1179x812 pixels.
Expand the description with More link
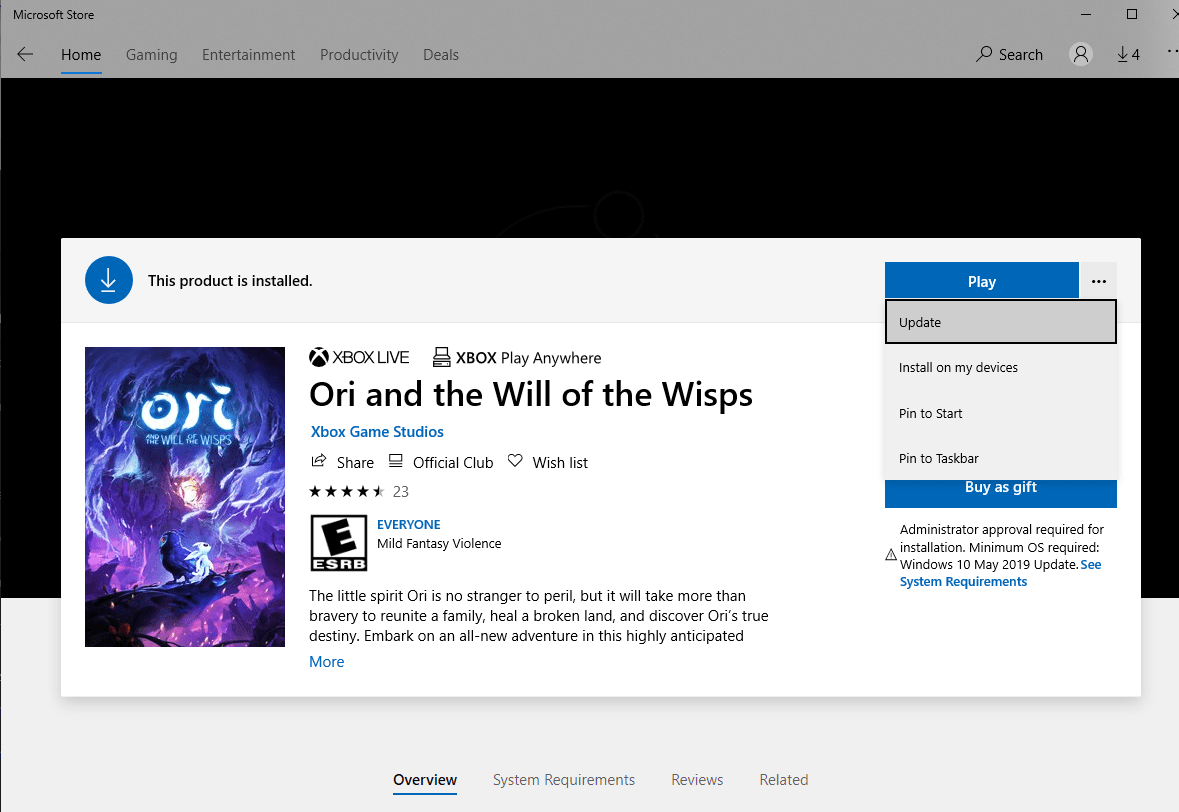pos(326,662)
